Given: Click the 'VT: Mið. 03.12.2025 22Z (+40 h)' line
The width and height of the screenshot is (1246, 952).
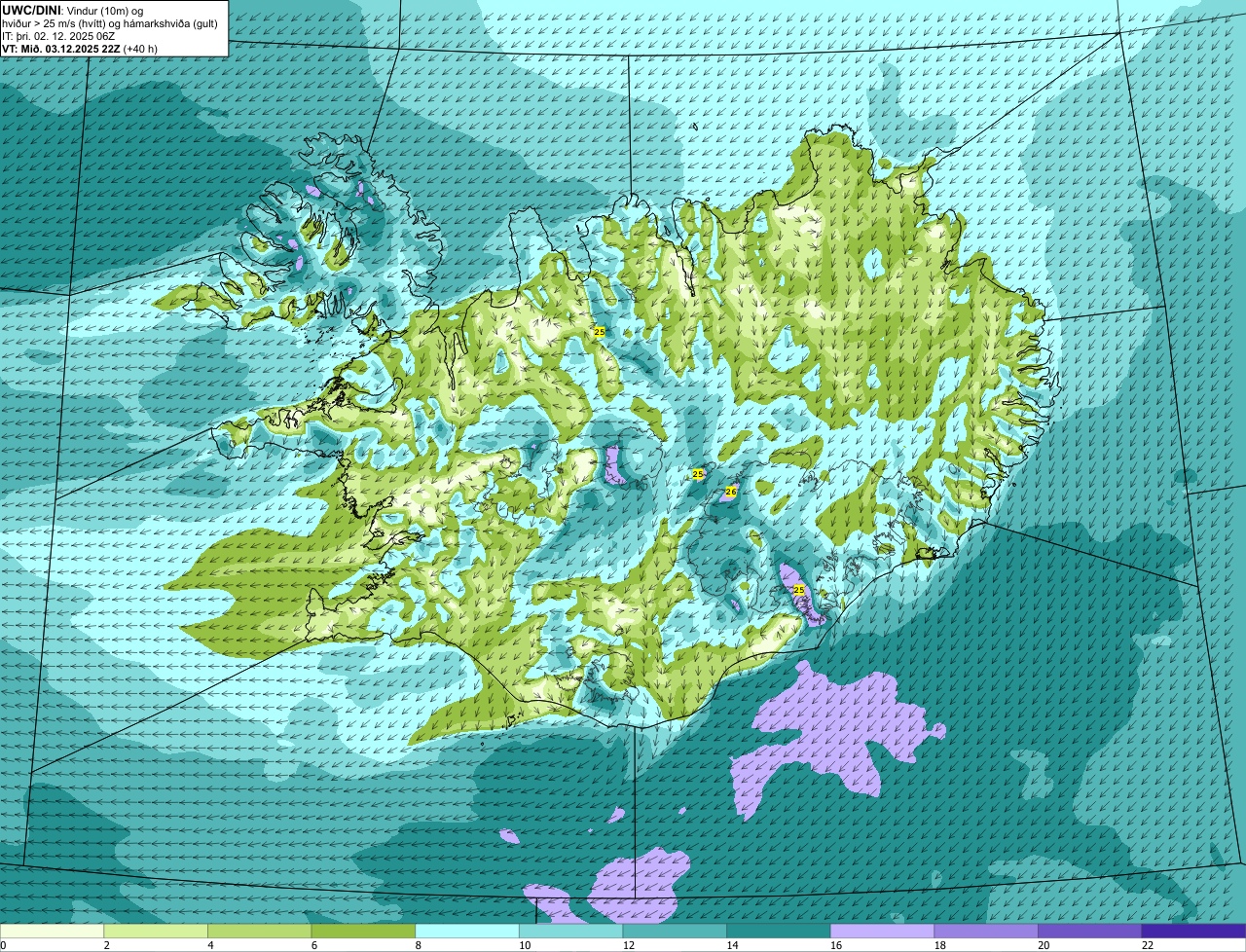Looking at the screenshot, I should [80, 49].
